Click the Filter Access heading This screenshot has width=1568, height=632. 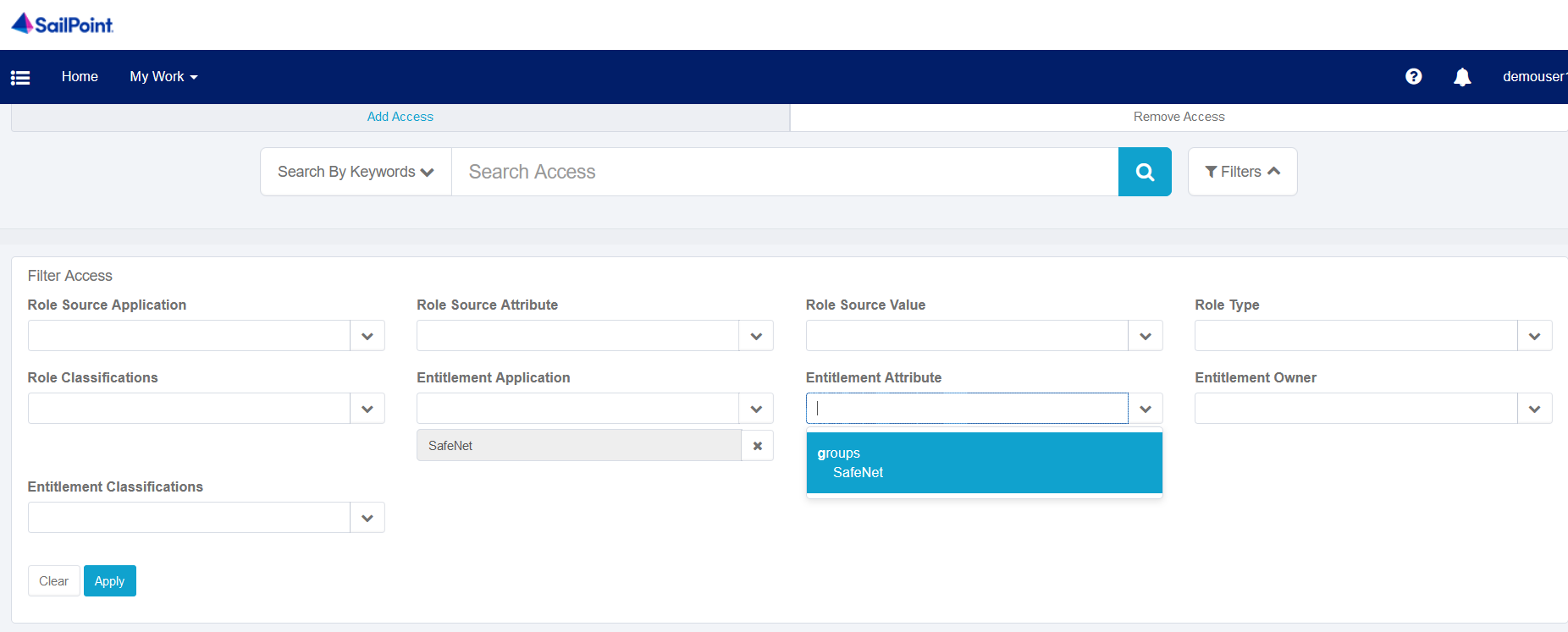(x=69, y=276)
